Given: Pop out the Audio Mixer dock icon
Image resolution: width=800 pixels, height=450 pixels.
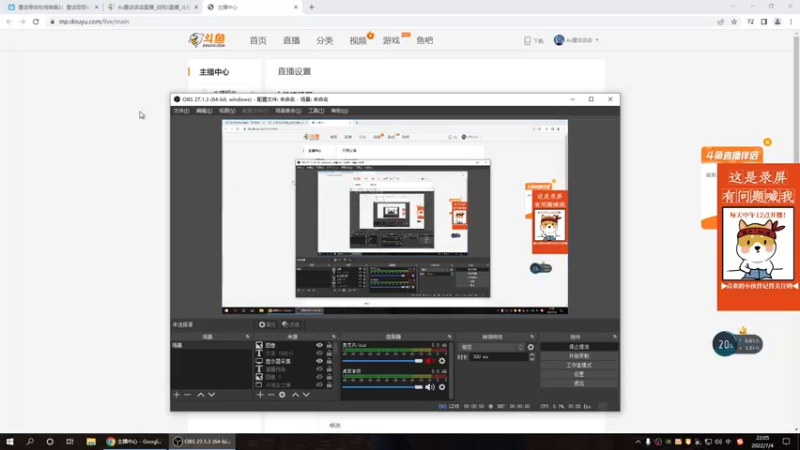Looking at the screenshot, I should [449, 337].
